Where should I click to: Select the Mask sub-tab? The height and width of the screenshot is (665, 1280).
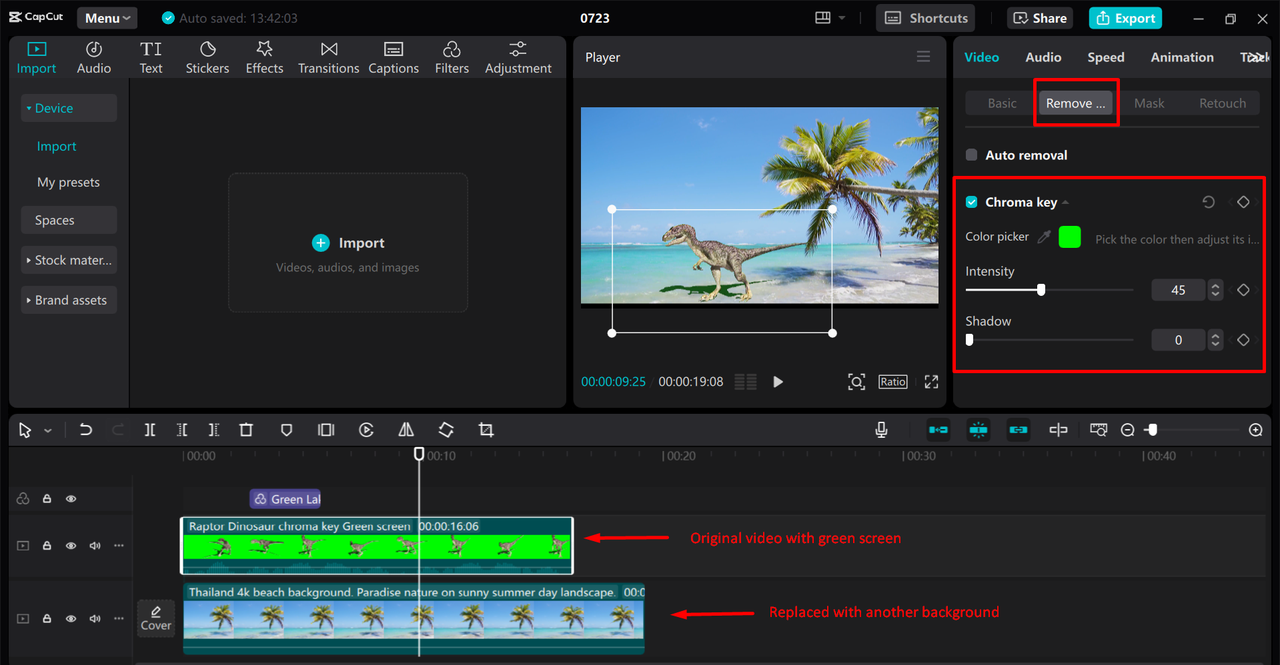[1149, 103]
